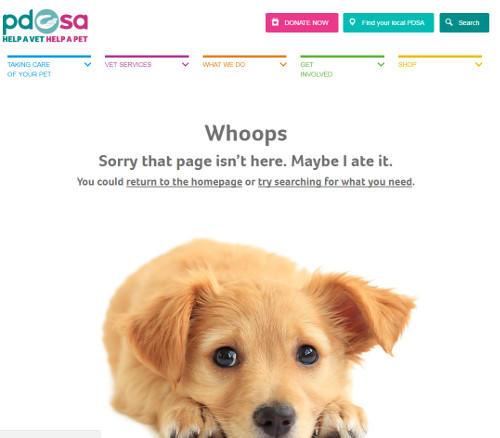Follow try searching for what you need link
The height and width of the screenshot is (438, 500).
[x=335, y=182]
